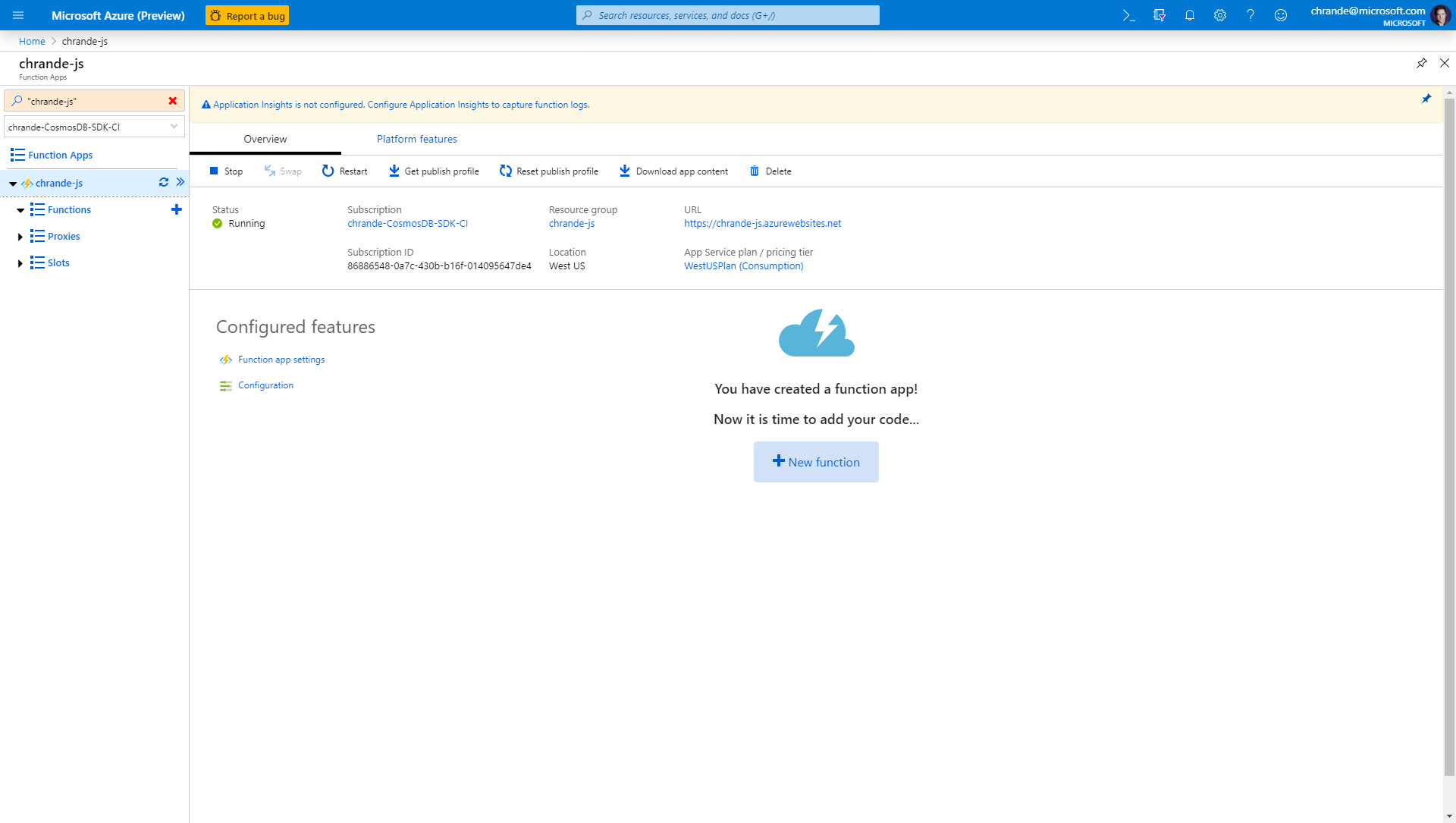Click the Running status text
This screenshot has width=1456, height=823.
coord(246,223)
